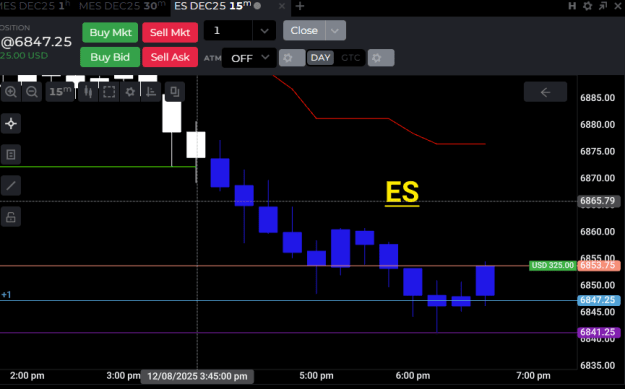
Task: Click Sell Ask button
Action: pyautogui.click(x=170, y=57)
